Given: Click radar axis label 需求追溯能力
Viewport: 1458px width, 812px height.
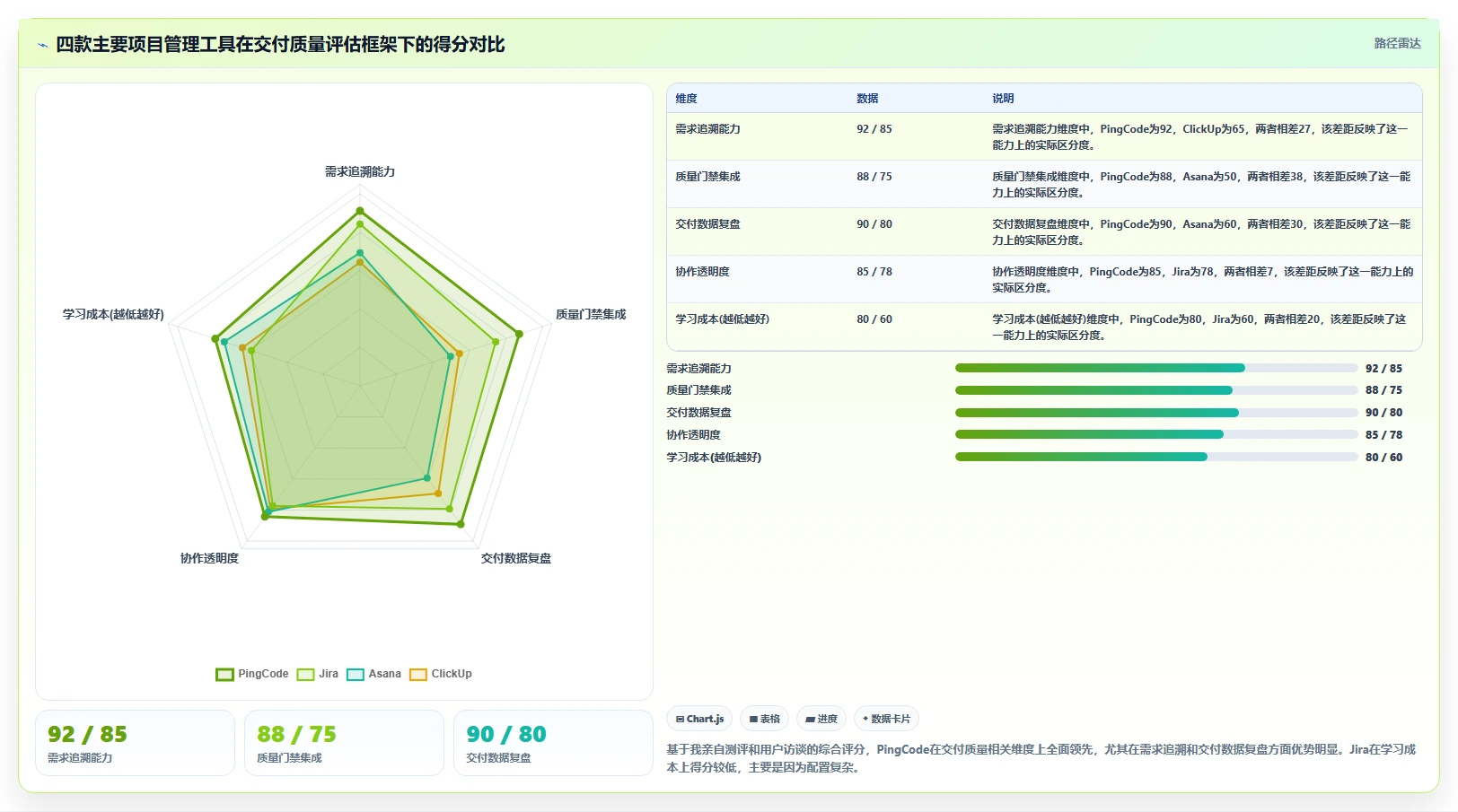Looking at the screenshot, I should [360, 171].
